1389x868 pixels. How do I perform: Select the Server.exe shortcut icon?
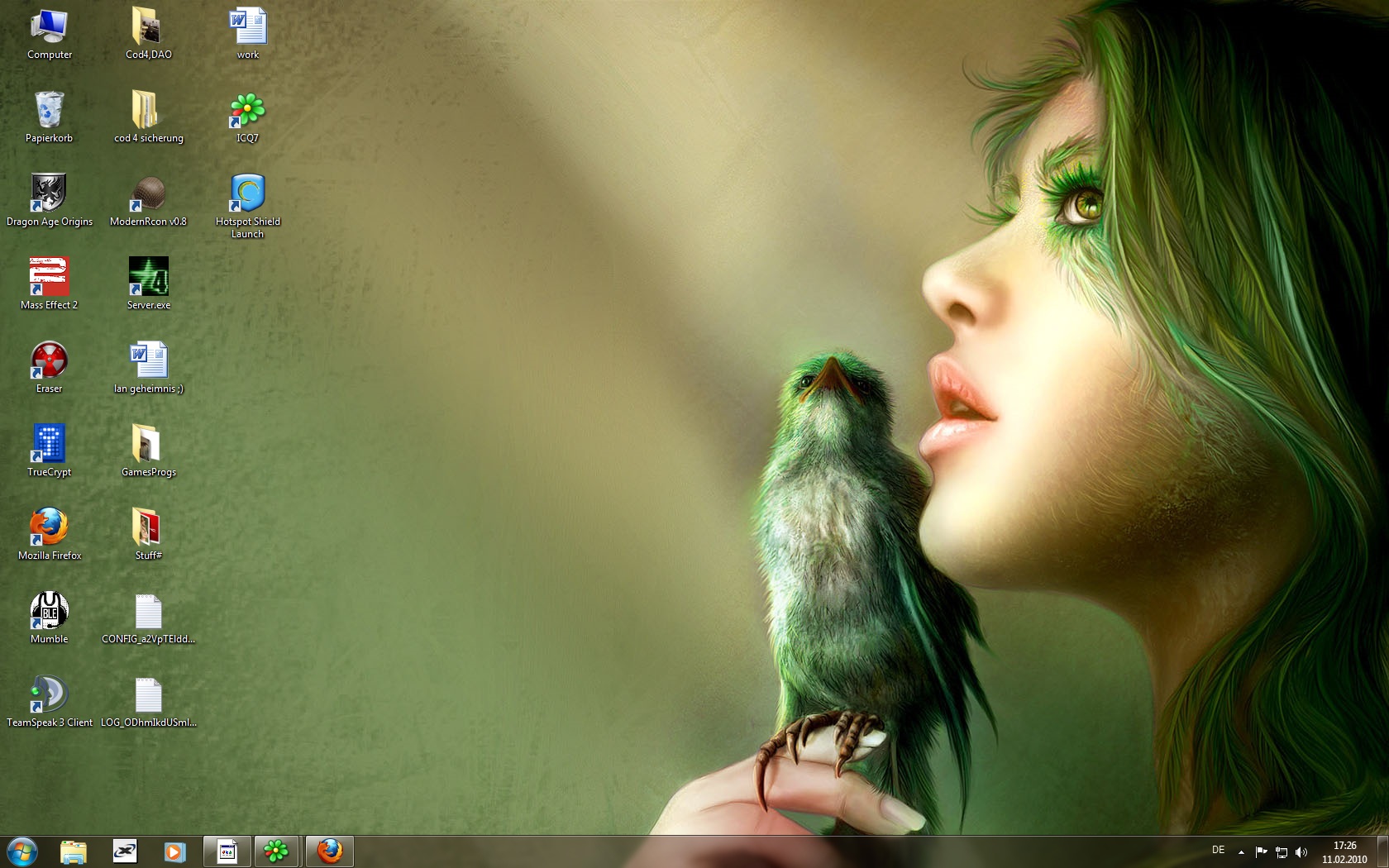point(149,284)
